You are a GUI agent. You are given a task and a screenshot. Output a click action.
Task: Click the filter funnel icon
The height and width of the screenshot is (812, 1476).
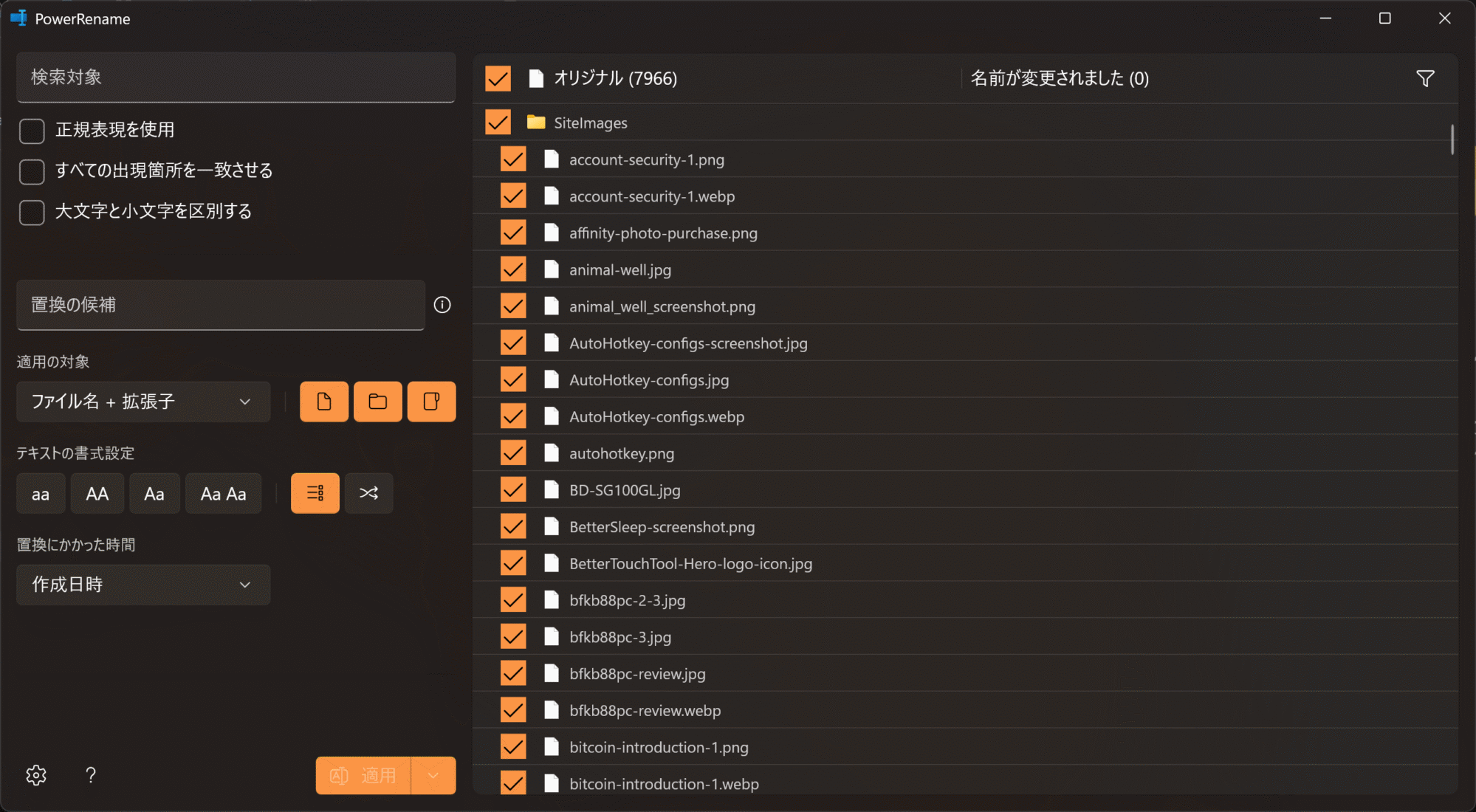click(x=1425, y=78)
